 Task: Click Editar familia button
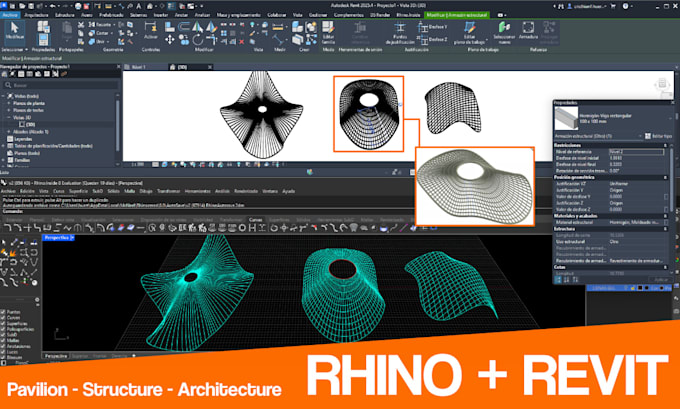tap(328, 31)
